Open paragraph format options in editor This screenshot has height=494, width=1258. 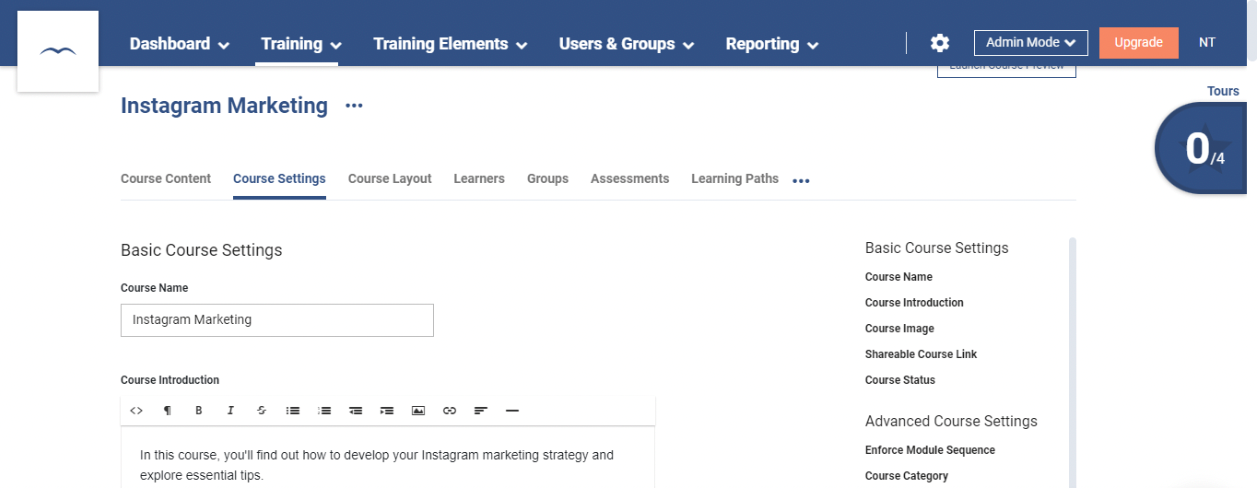[168, 411]
